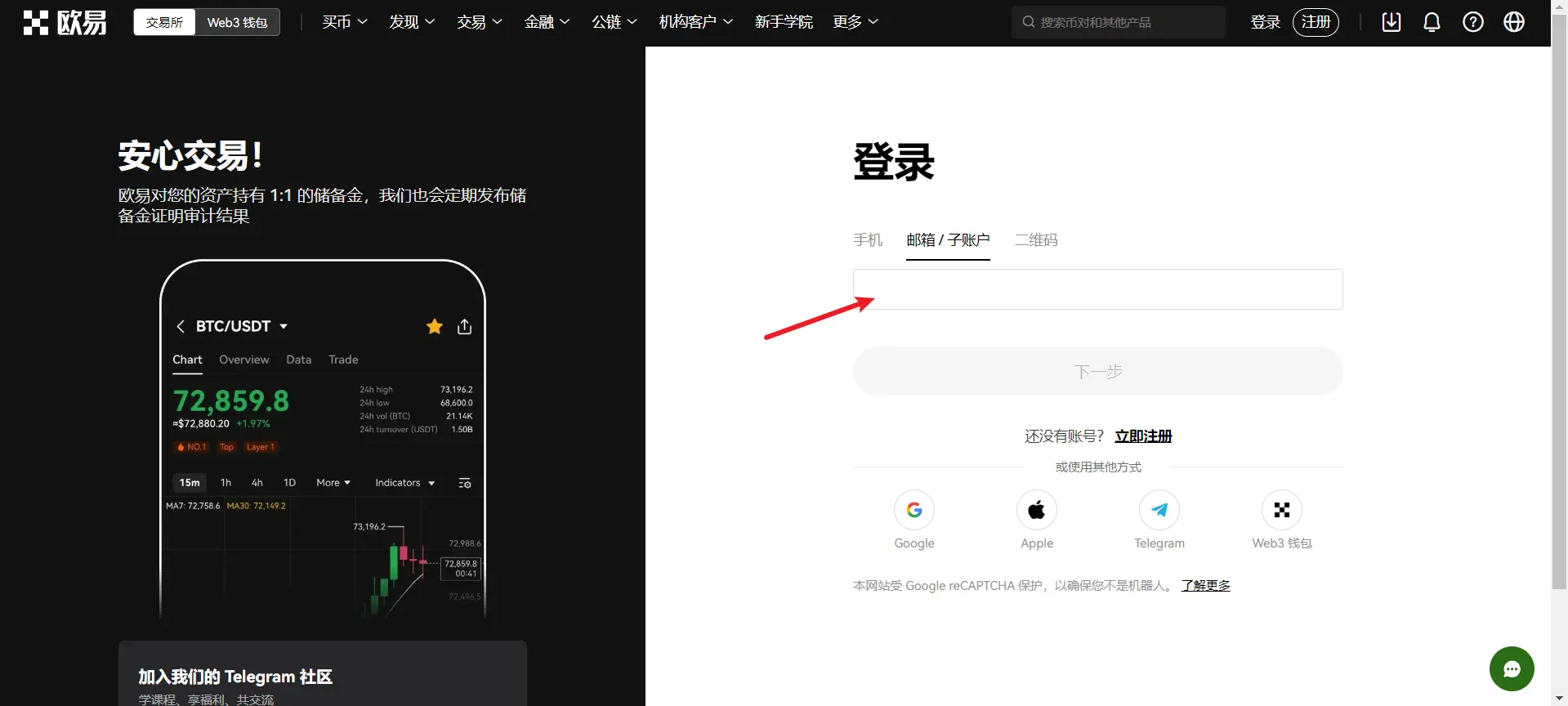Image resolution: width=1568 pixels, height=706 pixels.
Task: Select the Trade tab in mockup
Action: (x=343, y=360)
